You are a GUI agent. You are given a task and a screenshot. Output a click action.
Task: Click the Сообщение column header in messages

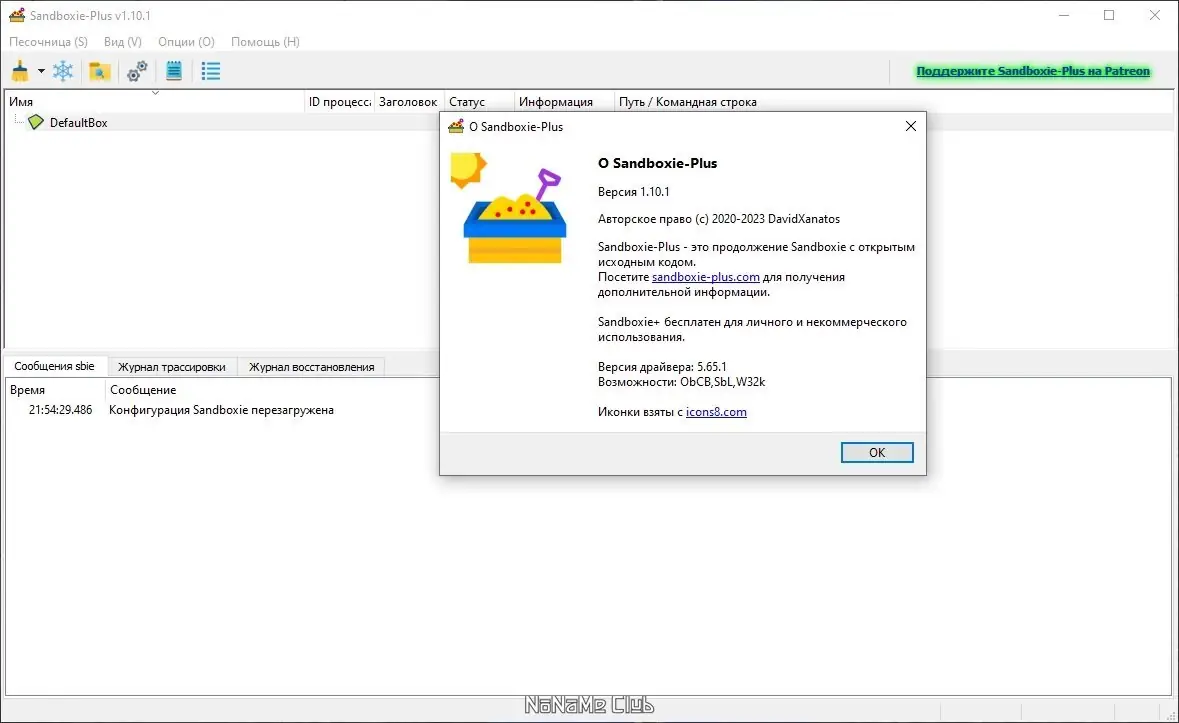(143, 390)
